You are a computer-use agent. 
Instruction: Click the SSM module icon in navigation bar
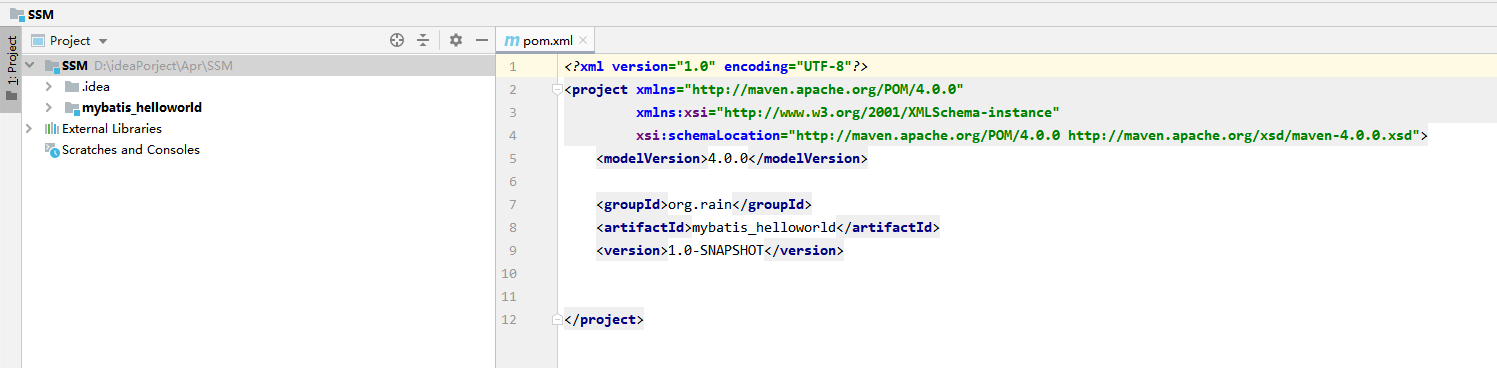17,15
